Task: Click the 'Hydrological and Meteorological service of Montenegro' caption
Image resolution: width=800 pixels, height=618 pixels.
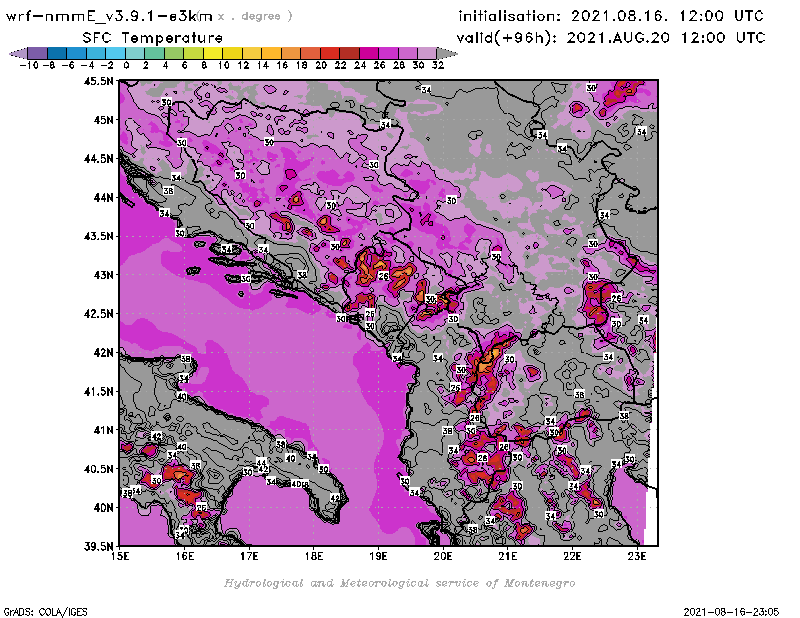Action: pyautogui.click(x=399, y=583)
